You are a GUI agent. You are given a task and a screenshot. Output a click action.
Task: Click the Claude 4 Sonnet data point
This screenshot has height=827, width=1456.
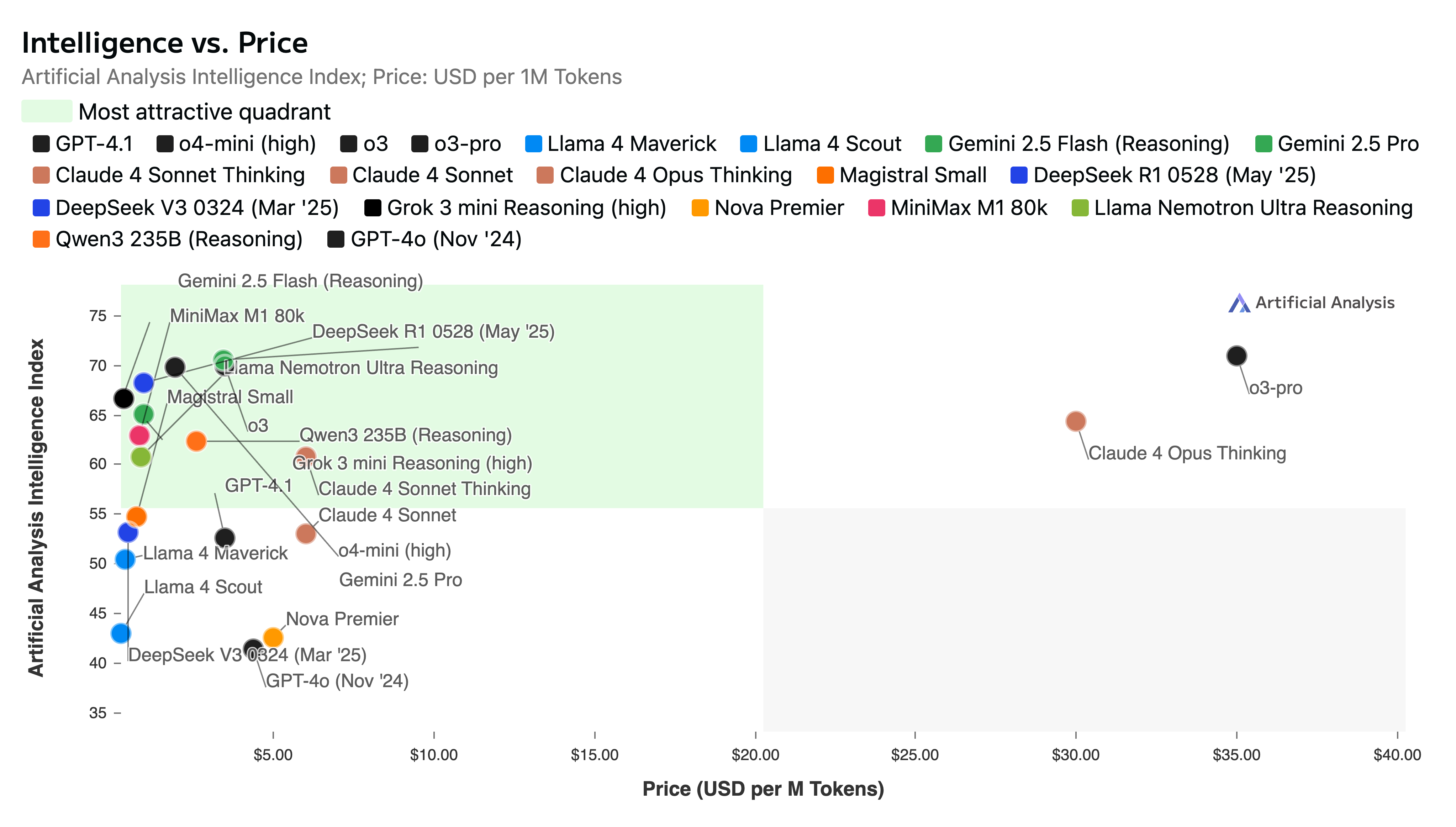tap(306, 533)
